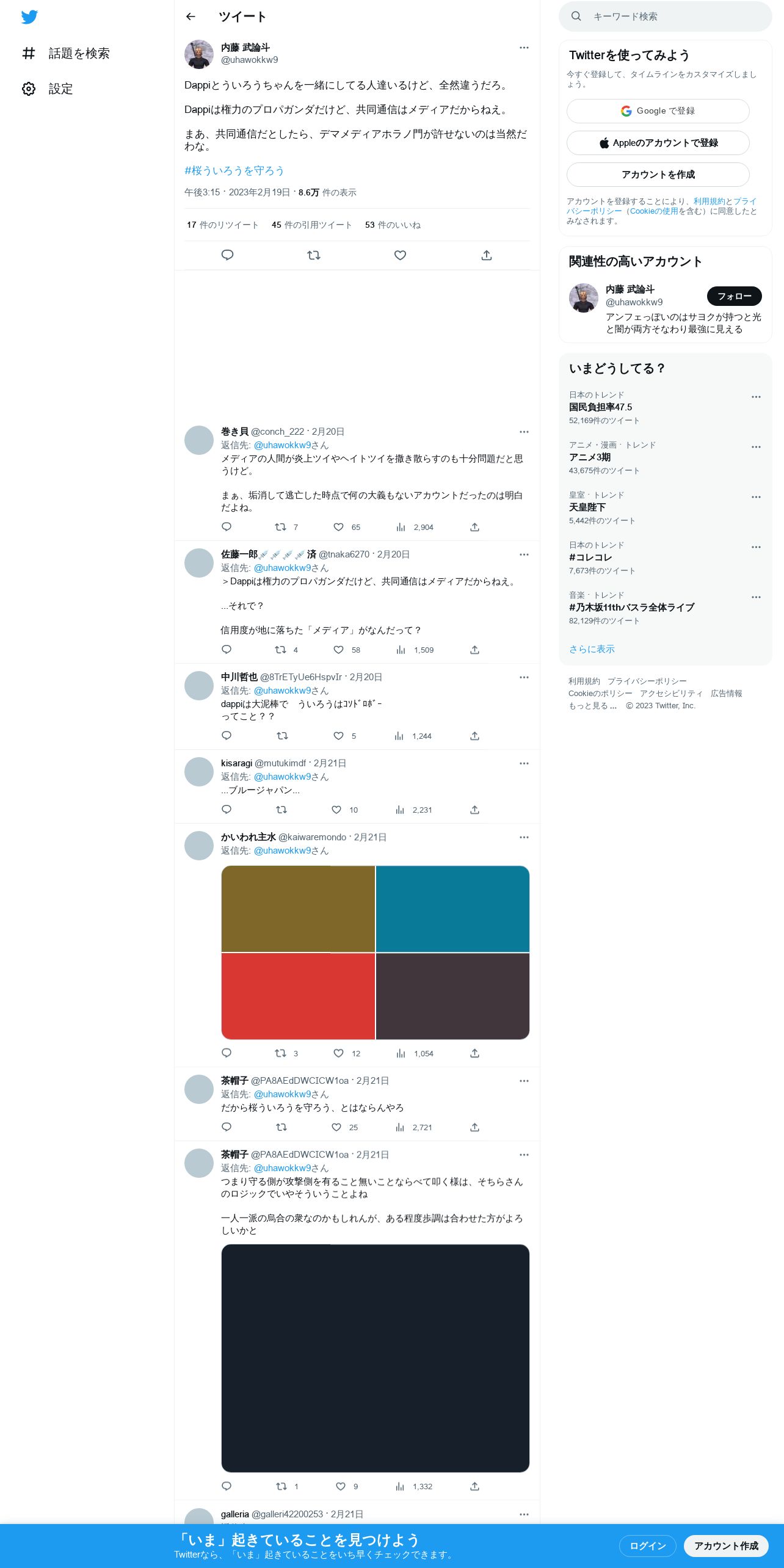The image size is (784, 1568).
Task: Click the さらに表示 link under trends
Action: (x=592, y=649)
